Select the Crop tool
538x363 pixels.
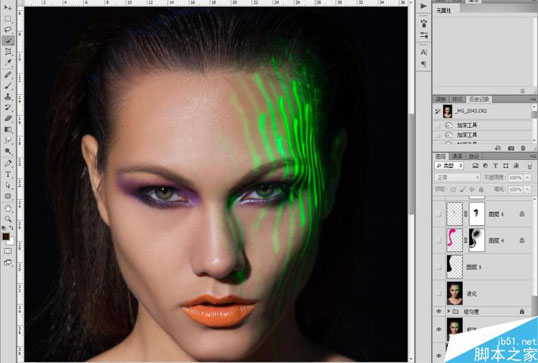(x=8, y=52)
